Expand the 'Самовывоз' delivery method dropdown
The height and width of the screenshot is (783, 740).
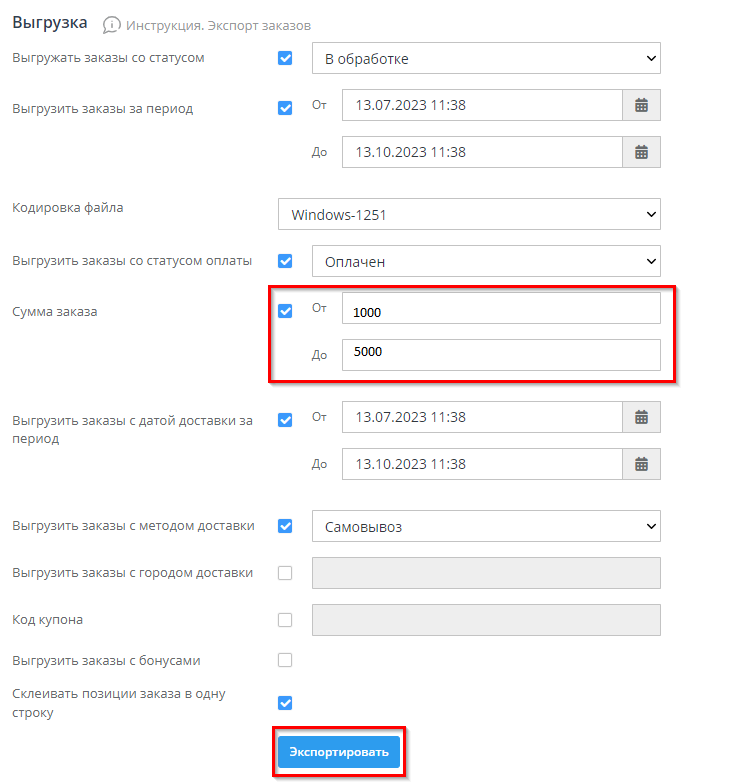(486, 526)
